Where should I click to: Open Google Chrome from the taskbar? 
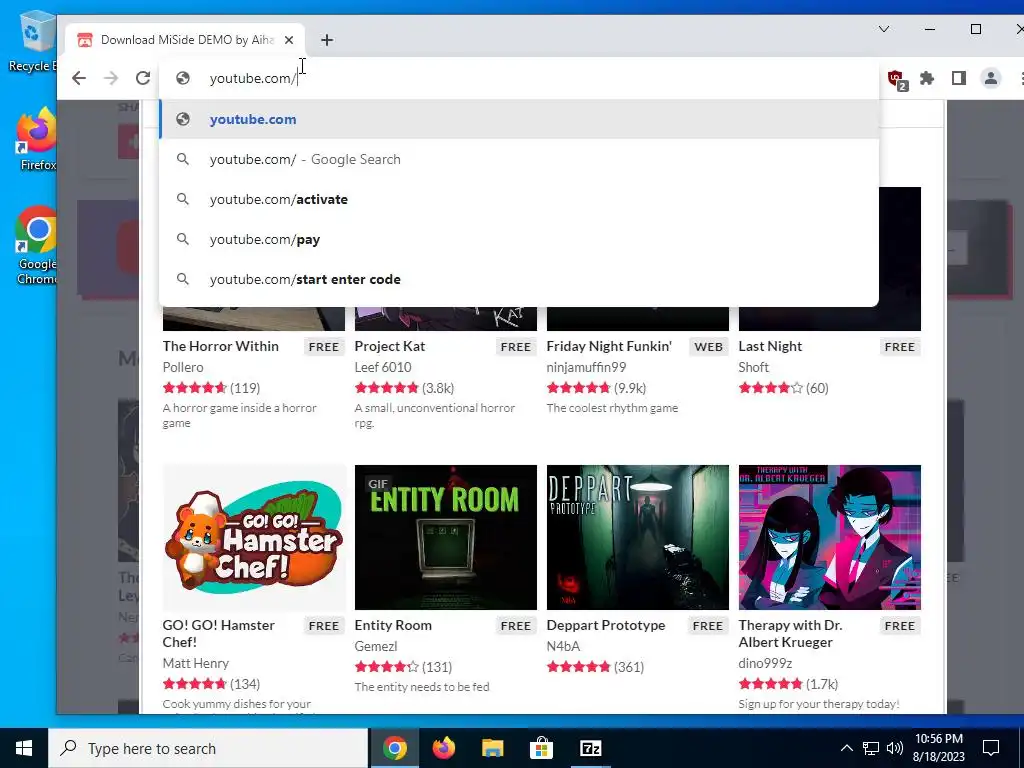pos(394,748)
